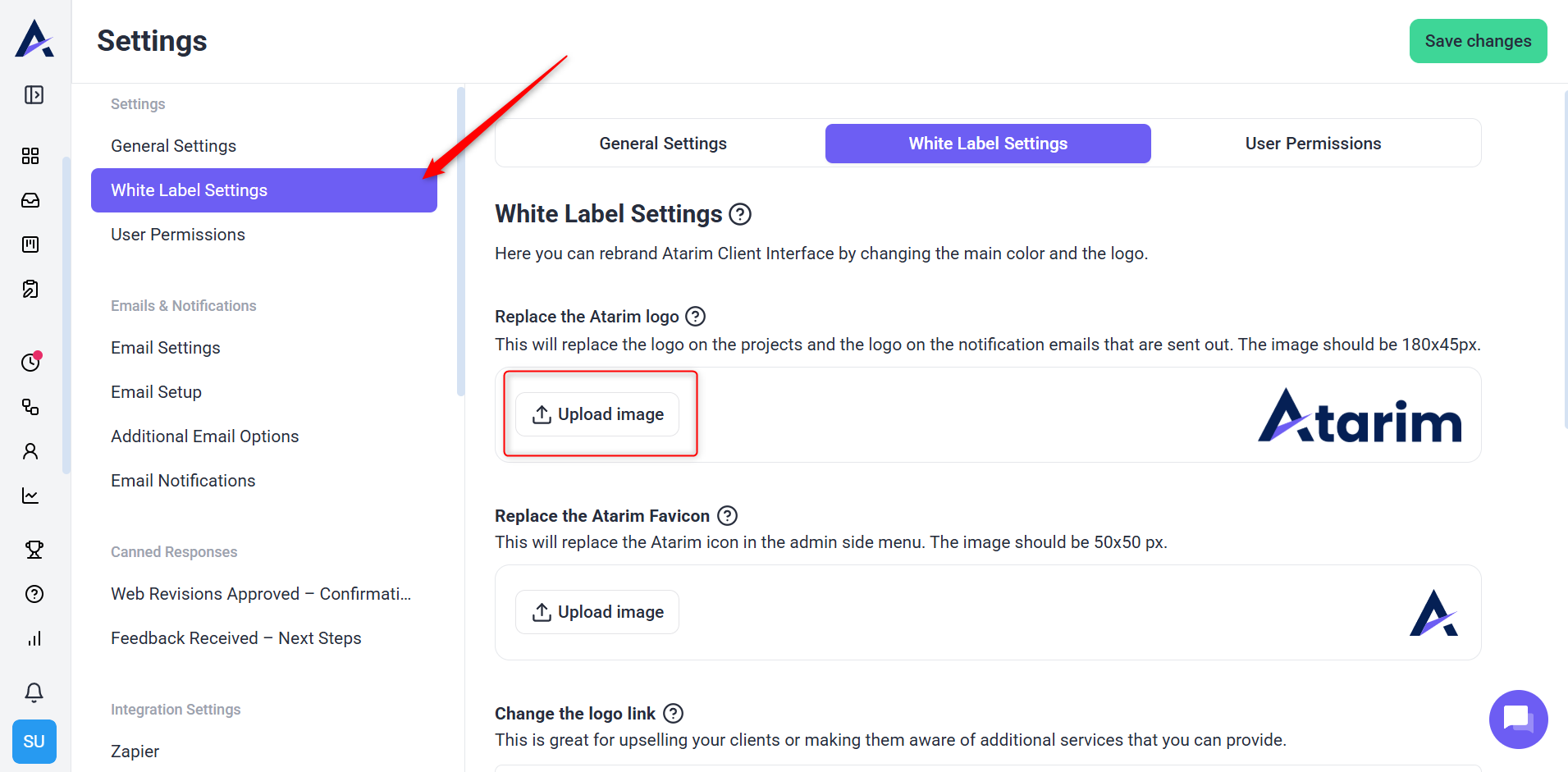Screen dimensions: 1568x772
Task: Select Zapier under Integration Settings
Action: [135, 751]
